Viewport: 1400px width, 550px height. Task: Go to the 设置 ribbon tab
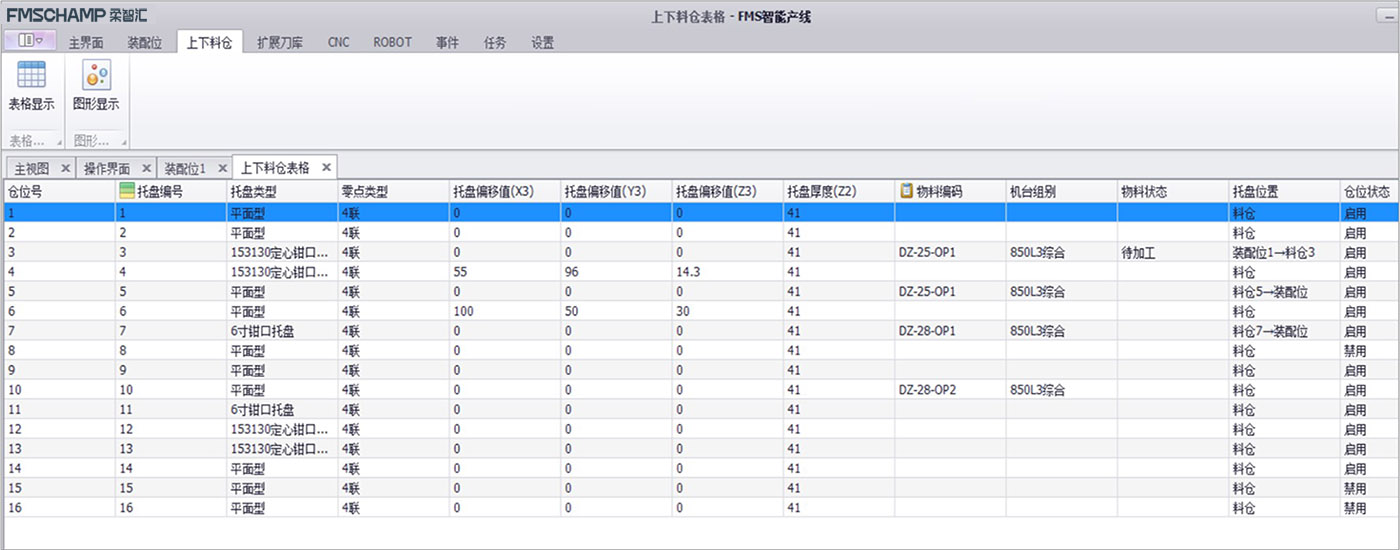pyautogui.click(x=542, y=43)
